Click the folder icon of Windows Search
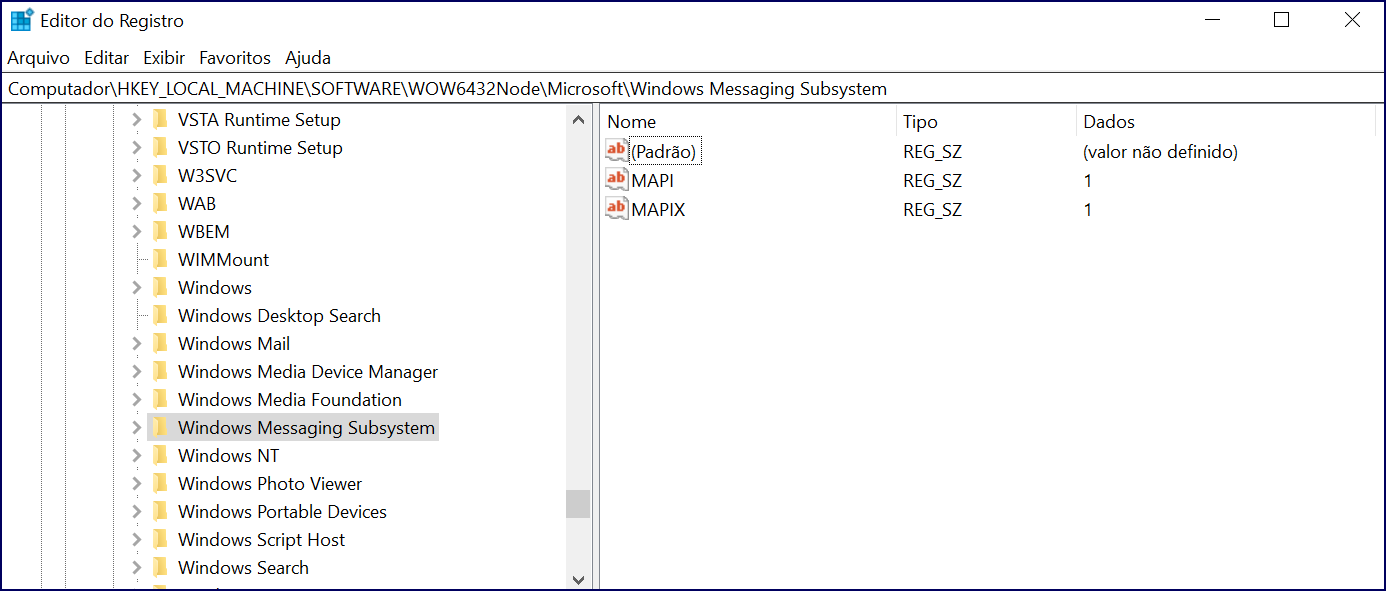 [x=160, y=567]
